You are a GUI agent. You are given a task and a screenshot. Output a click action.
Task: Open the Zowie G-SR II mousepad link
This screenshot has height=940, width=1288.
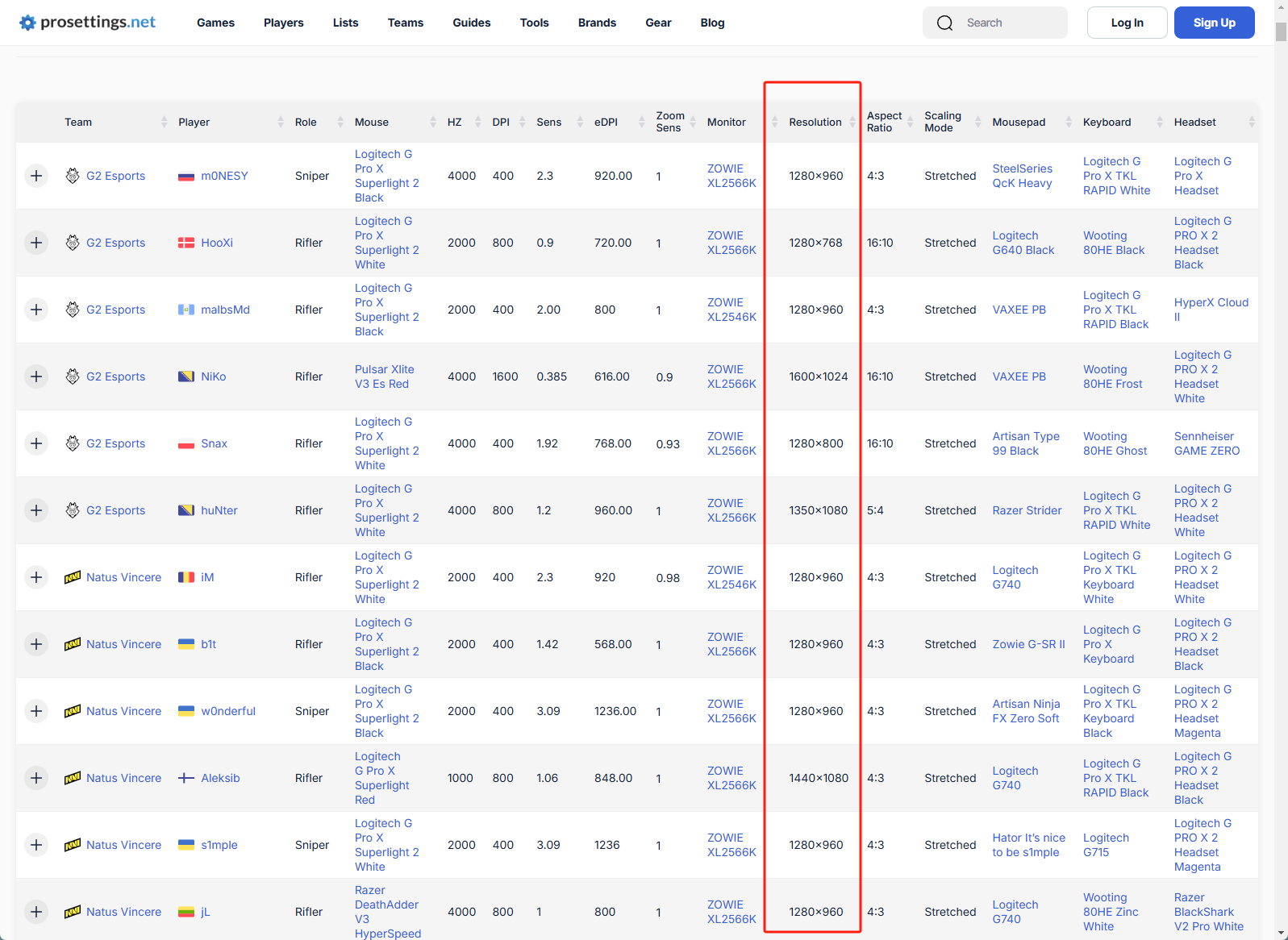[1028, 644]
